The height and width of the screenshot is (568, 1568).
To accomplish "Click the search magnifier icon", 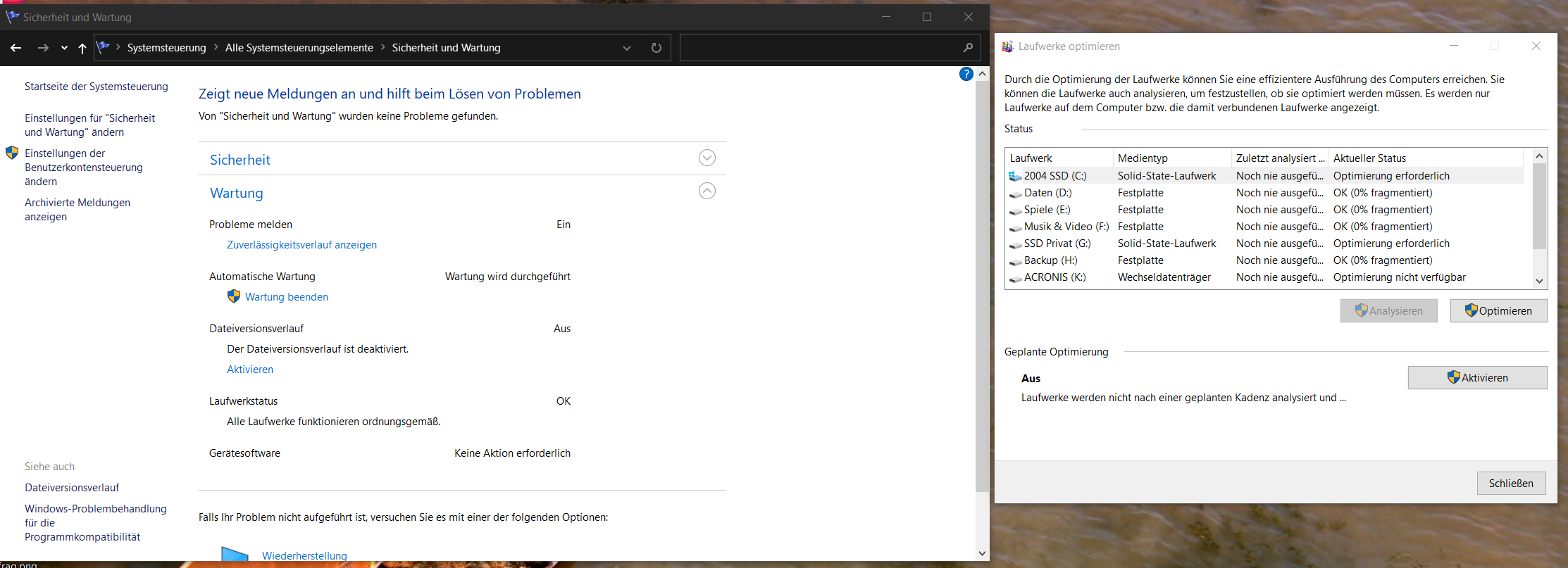I will pos(968,48).
